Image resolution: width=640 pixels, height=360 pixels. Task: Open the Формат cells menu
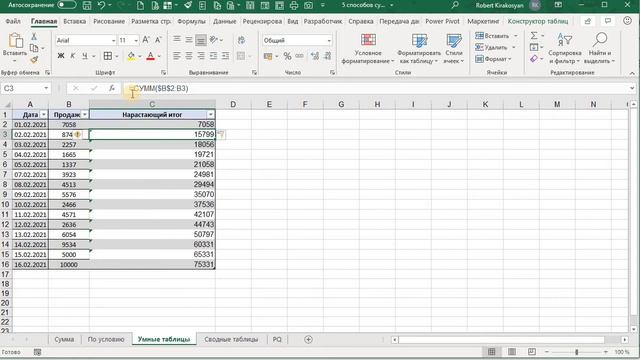[493, 59]
